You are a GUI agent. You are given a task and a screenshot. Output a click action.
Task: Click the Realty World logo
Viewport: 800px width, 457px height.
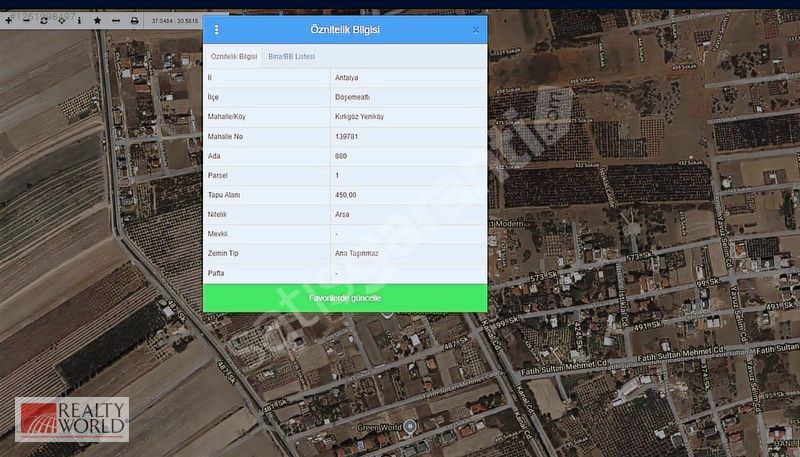point(71,419)
